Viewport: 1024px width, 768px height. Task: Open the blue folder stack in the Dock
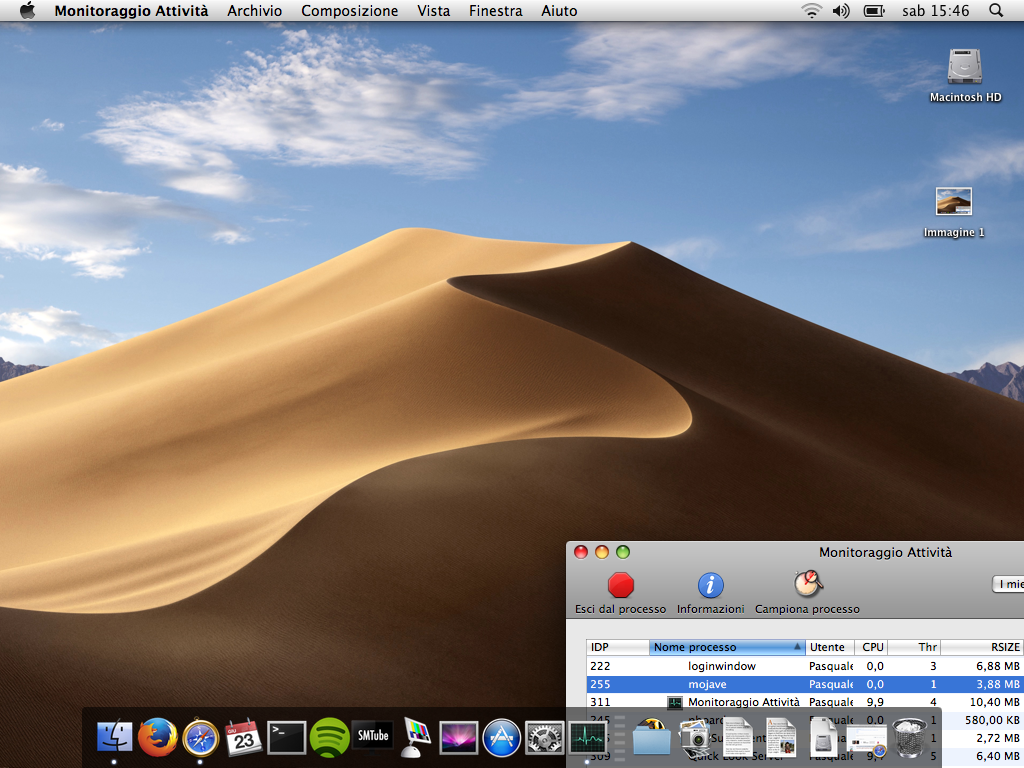[x=651, y=738]
